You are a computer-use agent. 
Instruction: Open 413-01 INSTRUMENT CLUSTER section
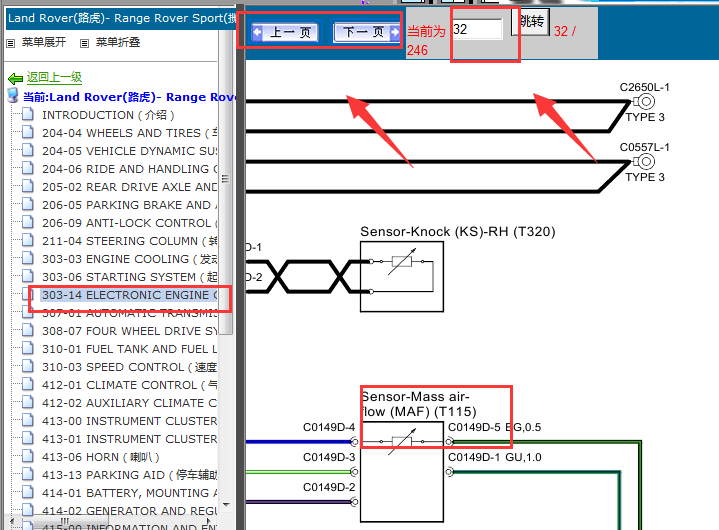tap(130, 439)
